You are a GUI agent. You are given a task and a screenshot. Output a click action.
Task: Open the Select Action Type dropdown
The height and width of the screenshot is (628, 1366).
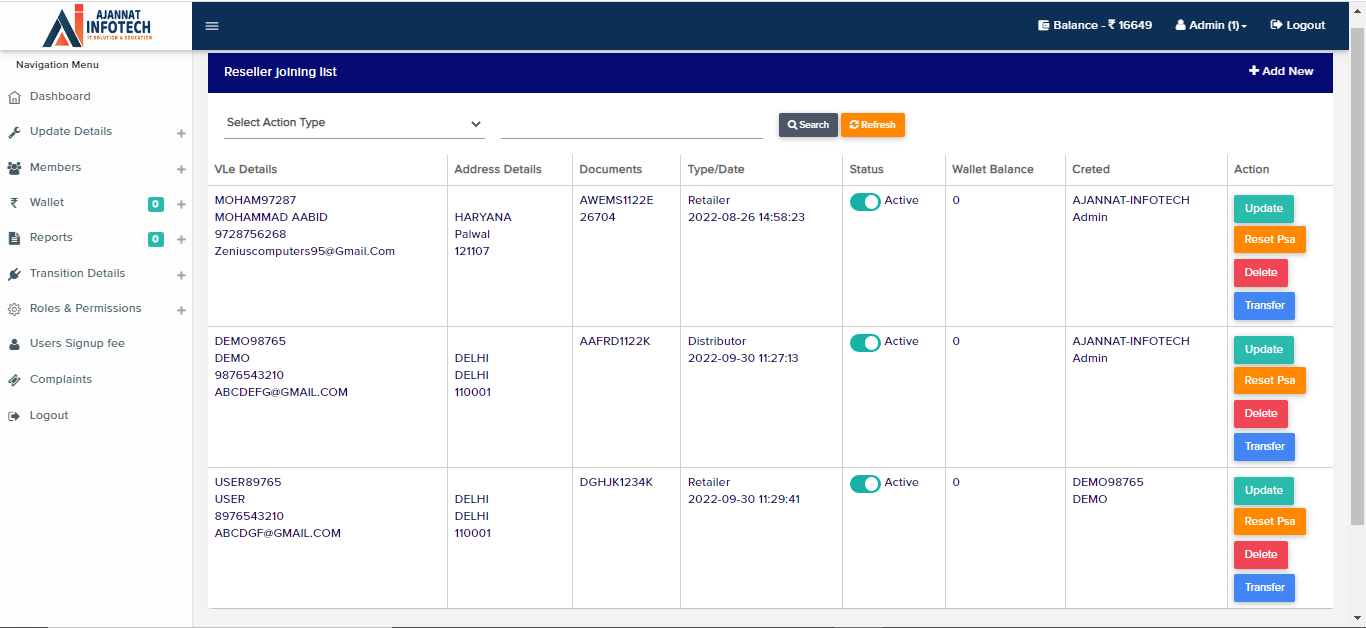(354, 123)
